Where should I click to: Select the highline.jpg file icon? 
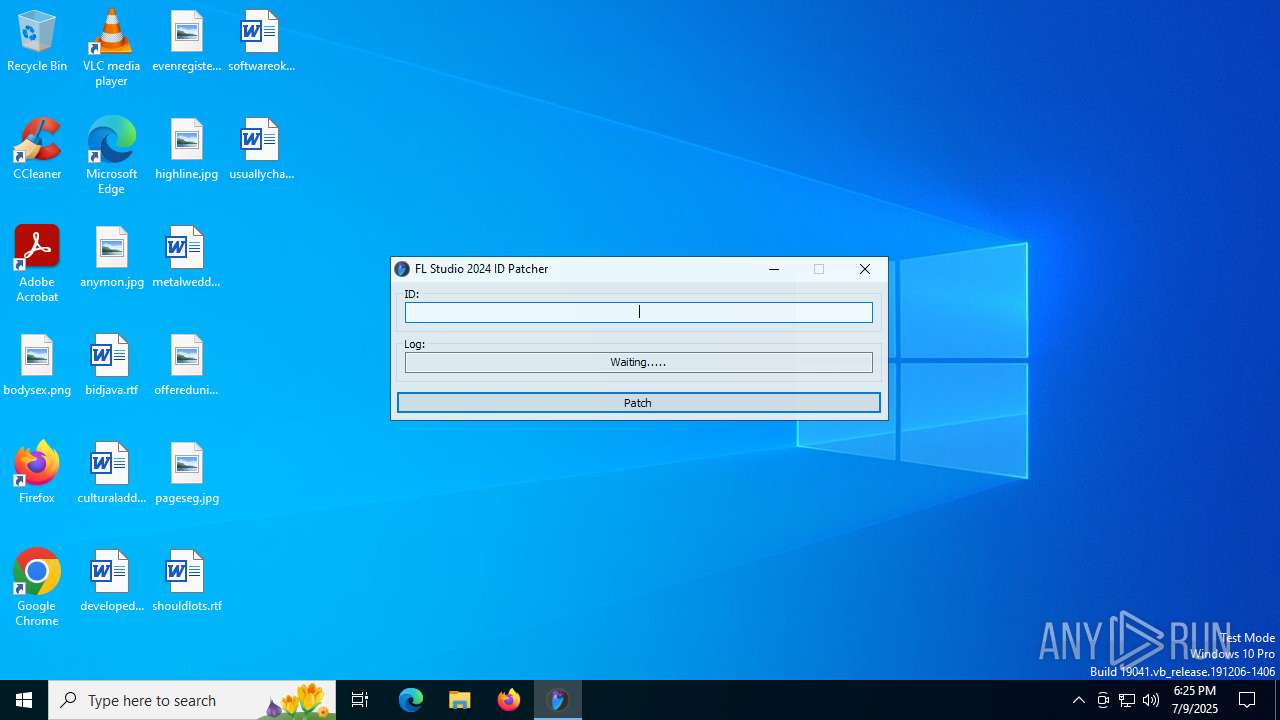pos(187,150)
